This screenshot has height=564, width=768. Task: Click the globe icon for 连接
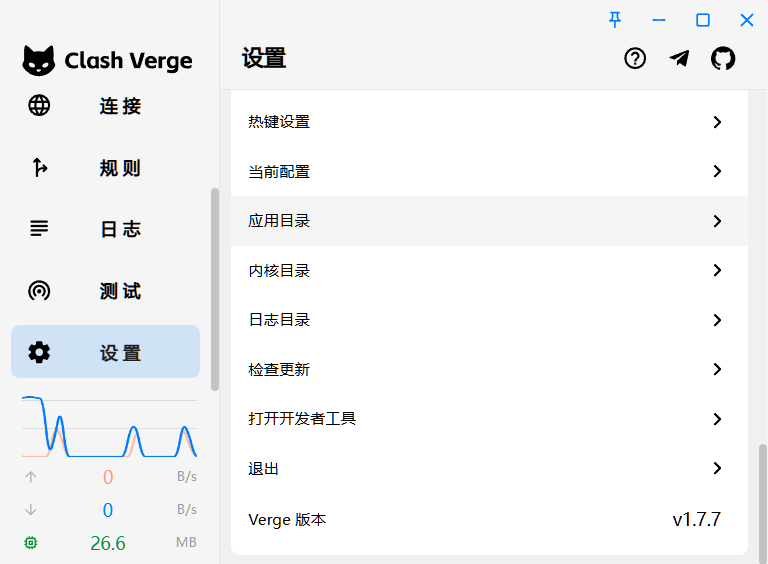[x=39, y=105]
